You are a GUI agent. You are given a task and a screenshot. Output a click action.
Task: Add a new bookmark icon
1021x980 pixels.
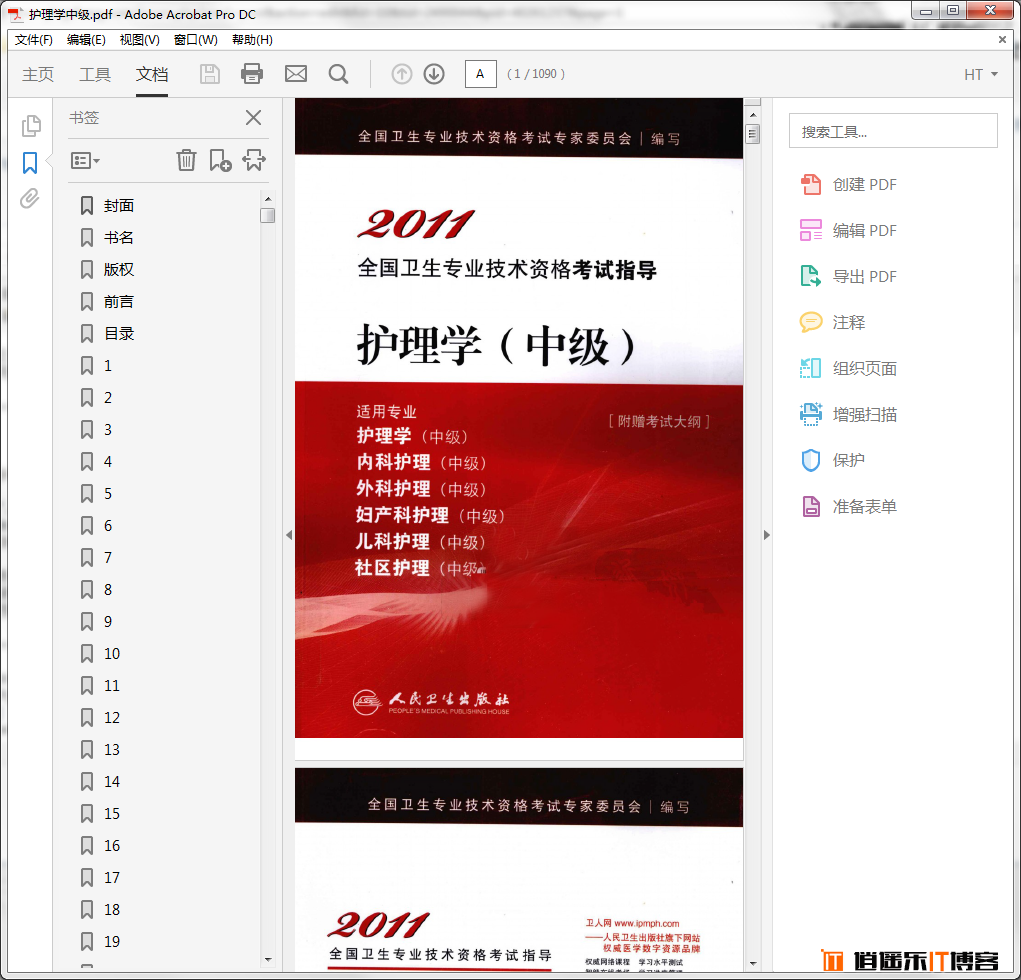pyautogui.click(x=220, y=160)
